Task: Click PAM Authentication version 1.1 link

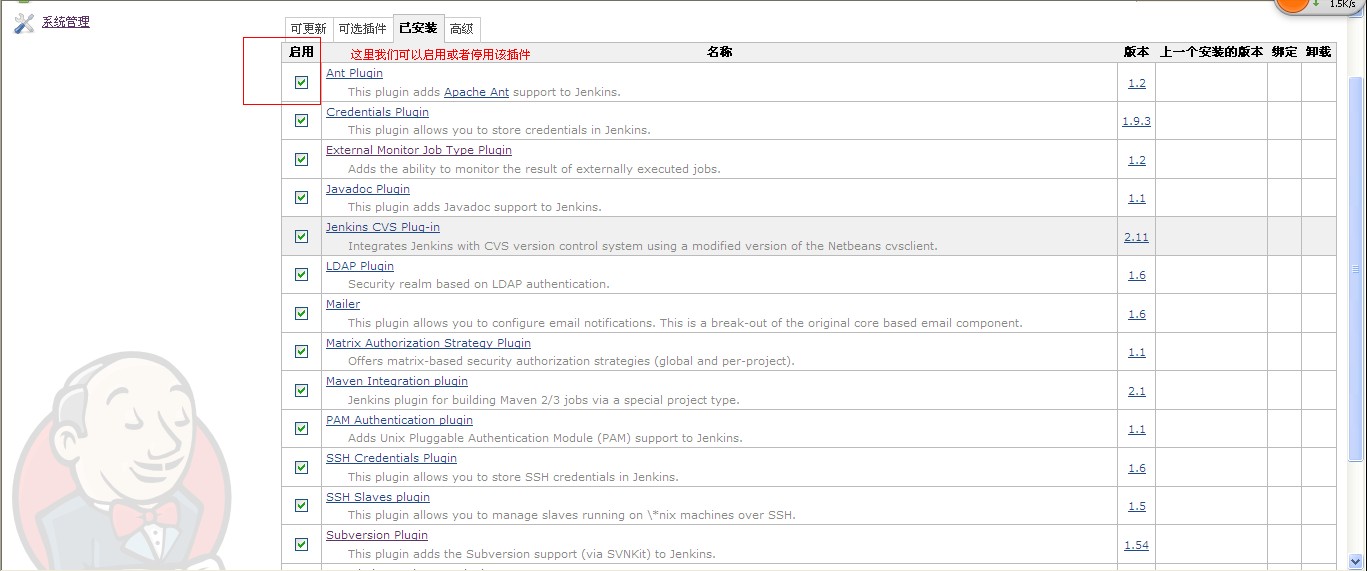Action: point(1137,429)
